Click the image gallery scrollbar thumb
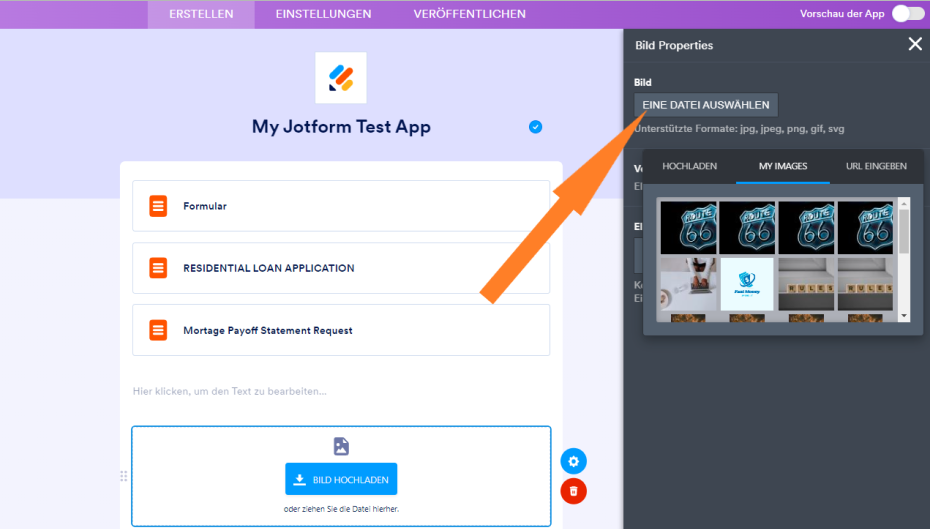Screen dimensions: 930x529 pyautogui.click(x=904, y=231)
